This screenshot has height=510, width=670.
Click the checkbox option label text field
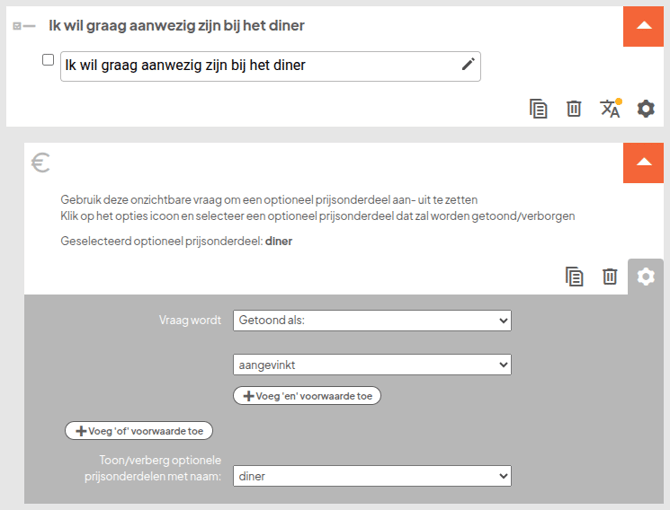click(260, 66)
